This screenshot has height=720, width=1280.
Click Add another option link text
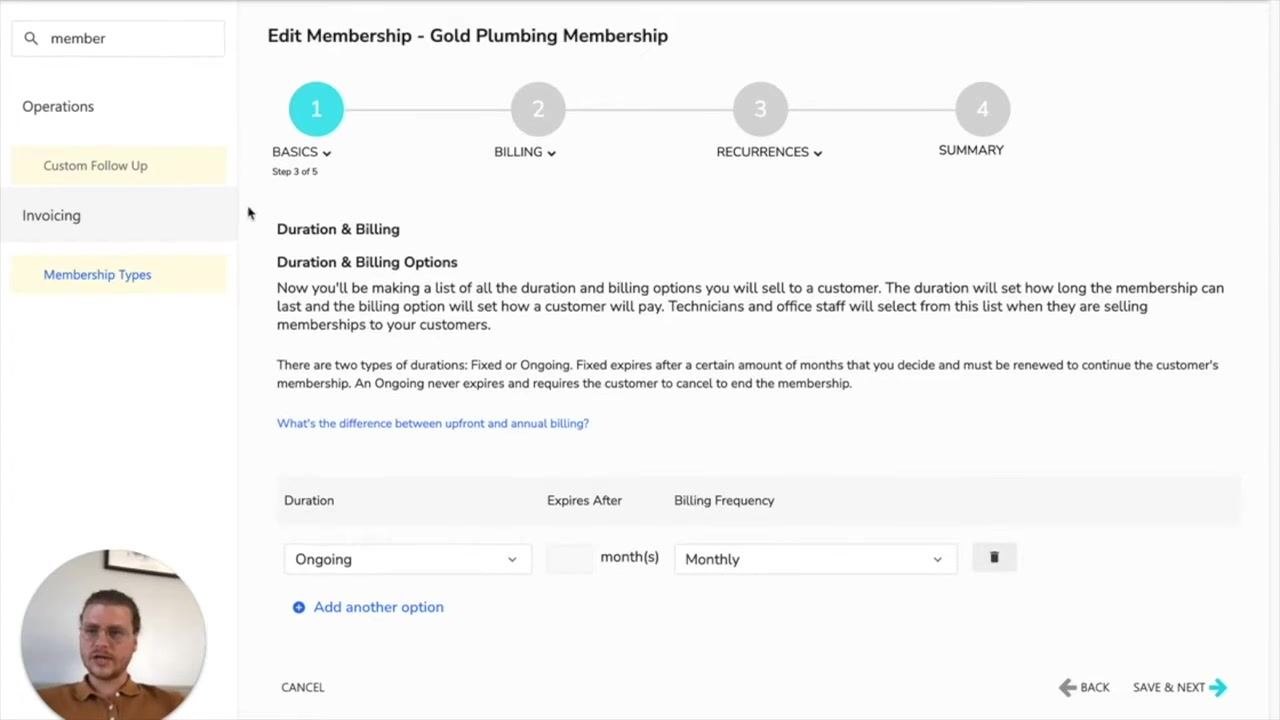click(379, 607)
